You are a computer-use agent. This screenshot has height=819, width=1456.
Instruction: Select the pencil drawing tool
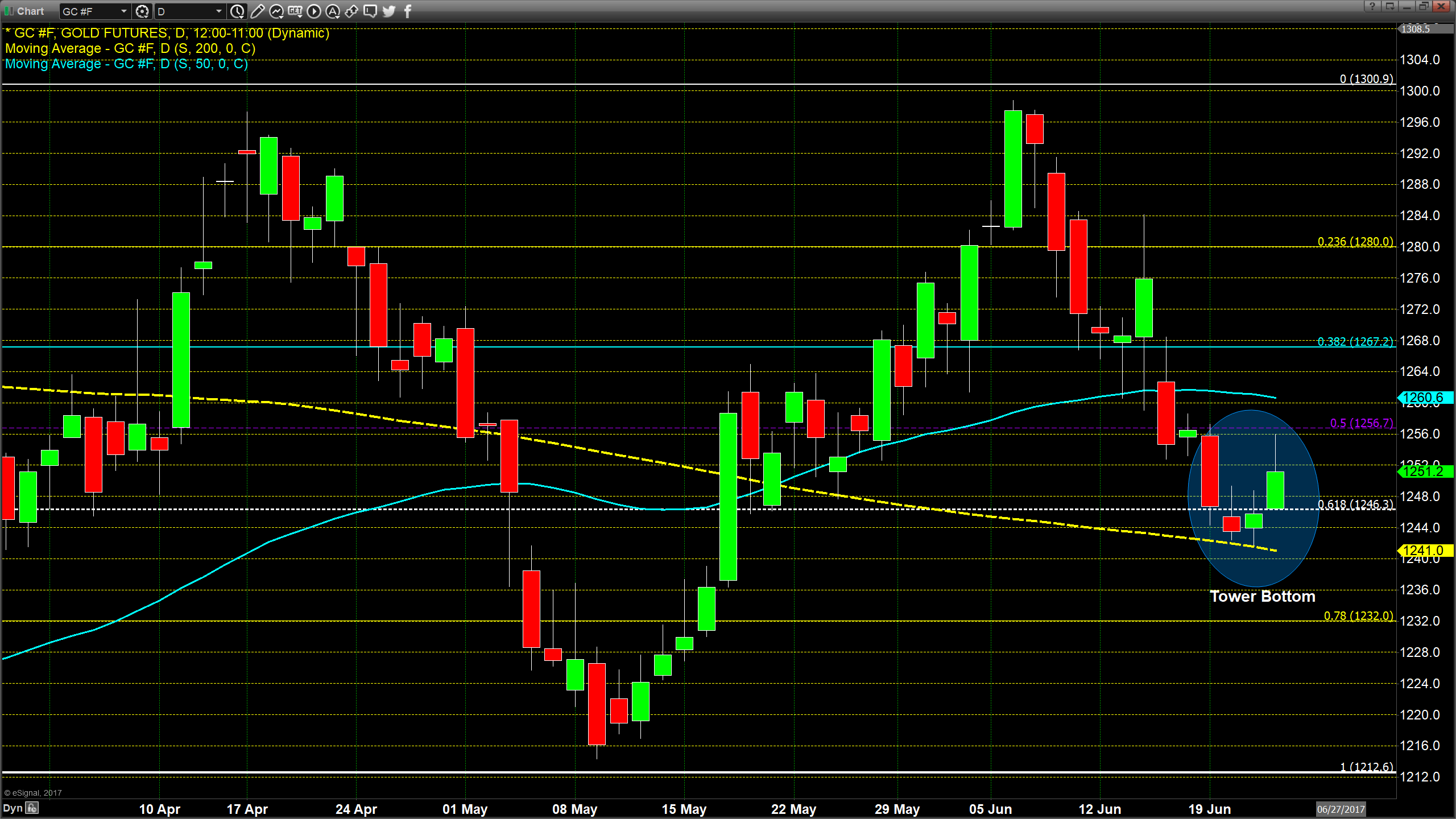(x=257, y=11)
